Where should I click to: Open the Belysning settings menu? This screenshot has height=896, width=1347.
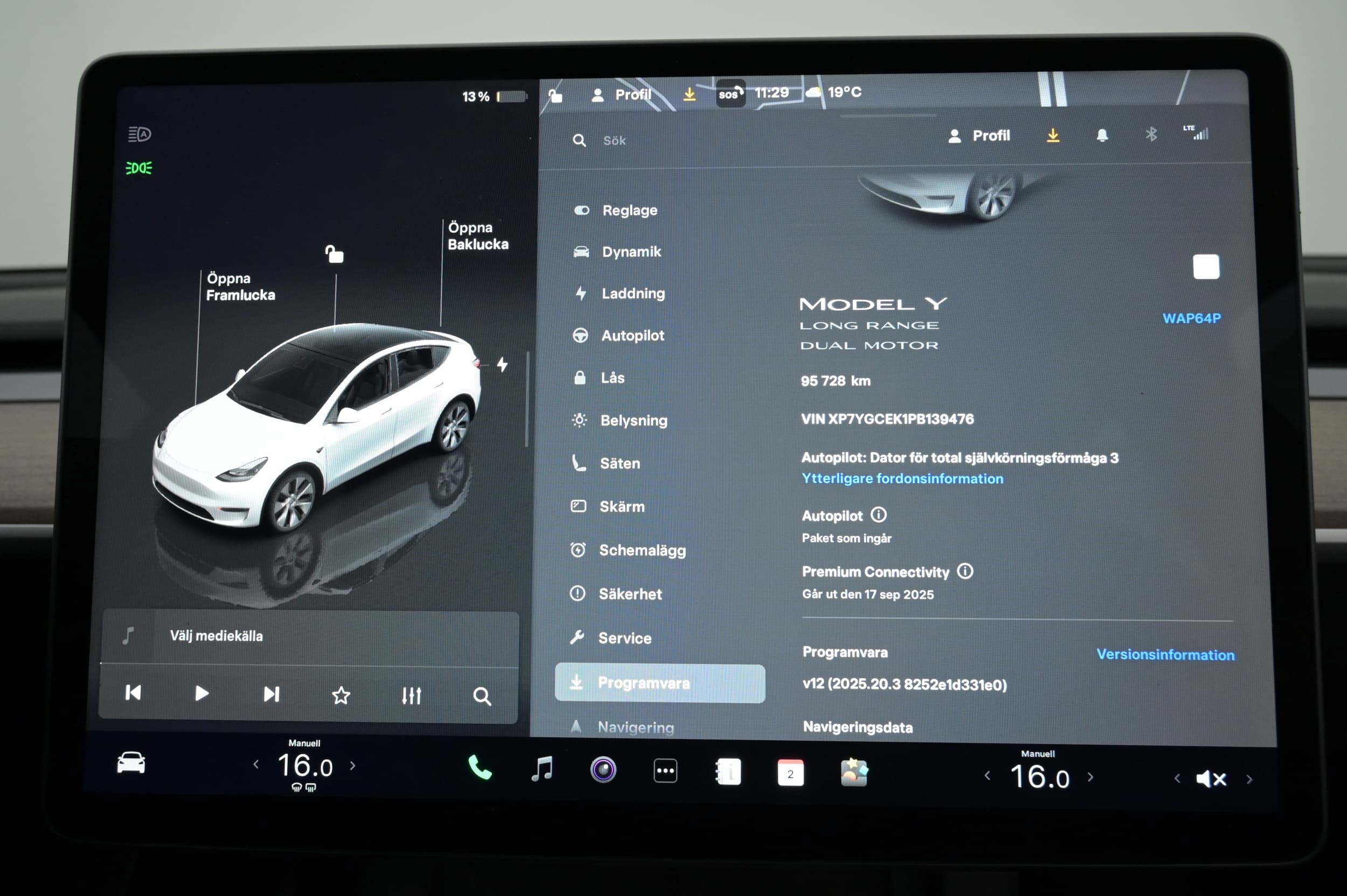[x=620, y=421]
